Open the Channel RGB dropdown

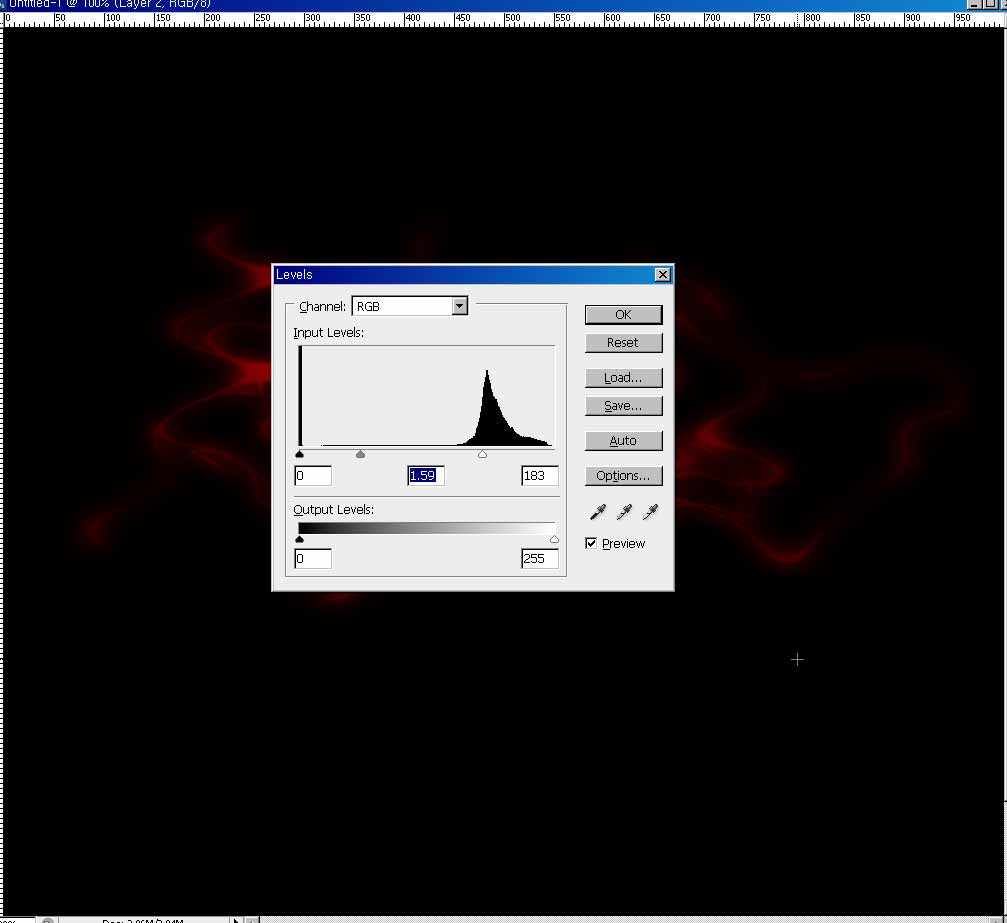pos(410,306)
